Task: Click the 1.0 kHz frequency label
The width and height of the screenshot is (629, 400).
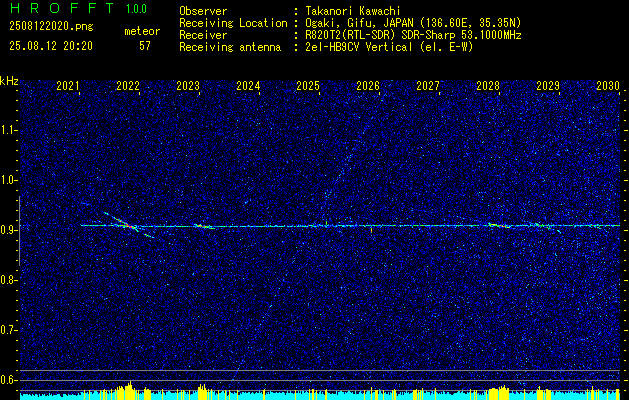Action: [x=8, y=181]
